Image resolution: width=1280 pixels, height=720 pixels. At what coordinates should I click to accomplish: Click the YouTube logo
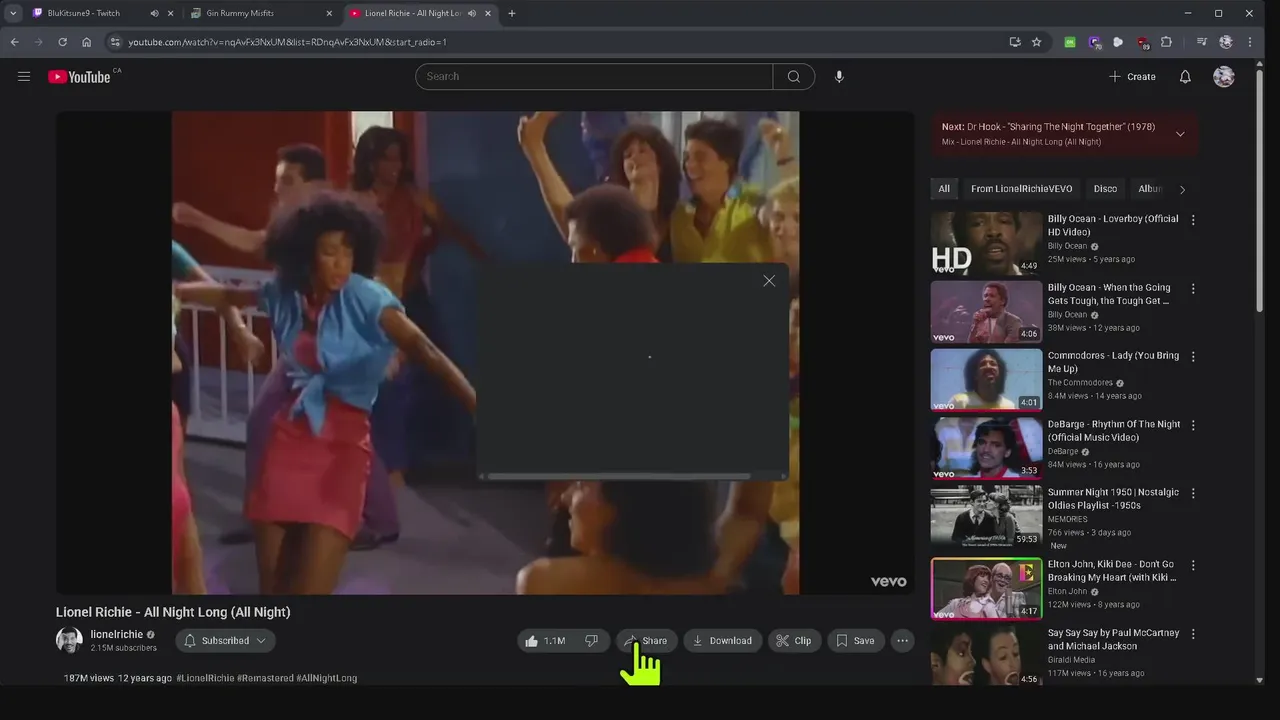[79, 77]
